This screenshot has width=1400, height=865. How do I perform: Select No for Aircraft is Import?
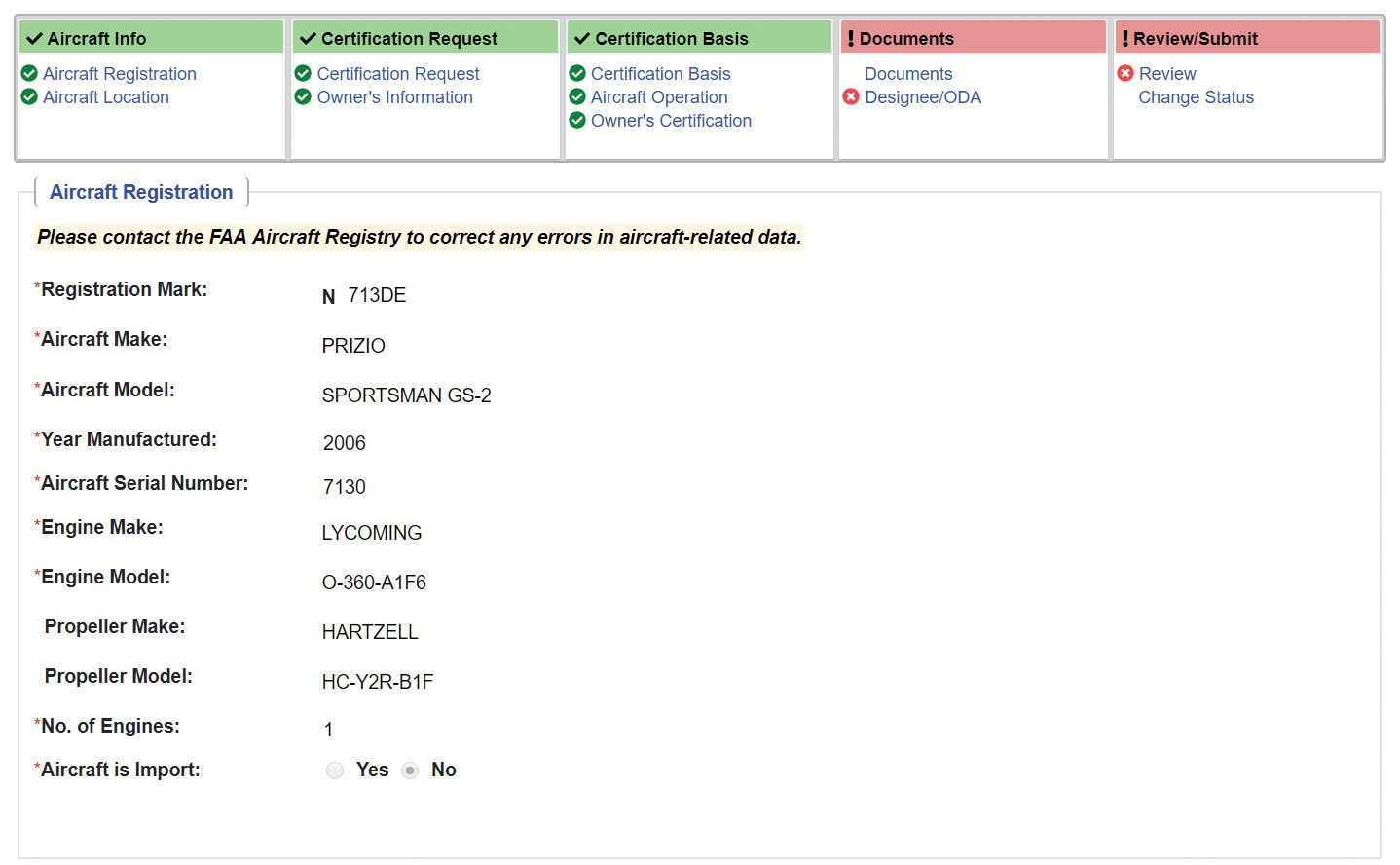410,771
